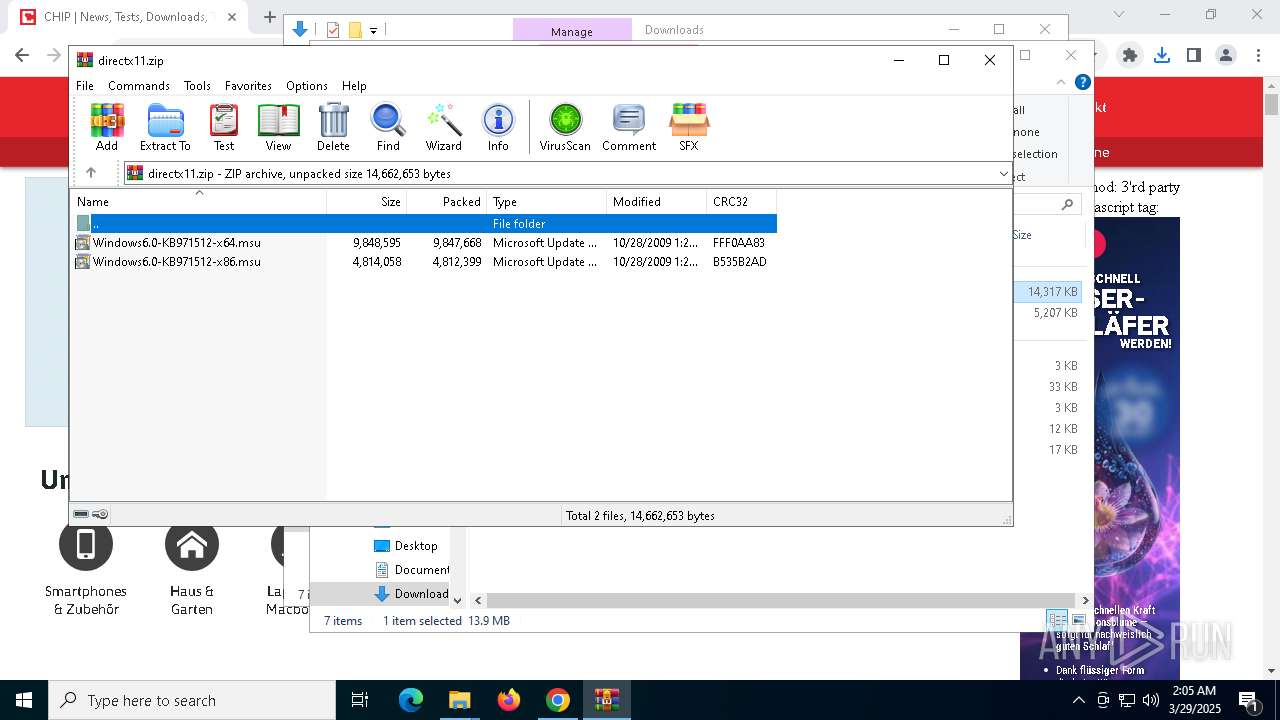Click the SFX toolbar icon
The height and width of the screenshot is (720, 1280).
click(689, 127)
